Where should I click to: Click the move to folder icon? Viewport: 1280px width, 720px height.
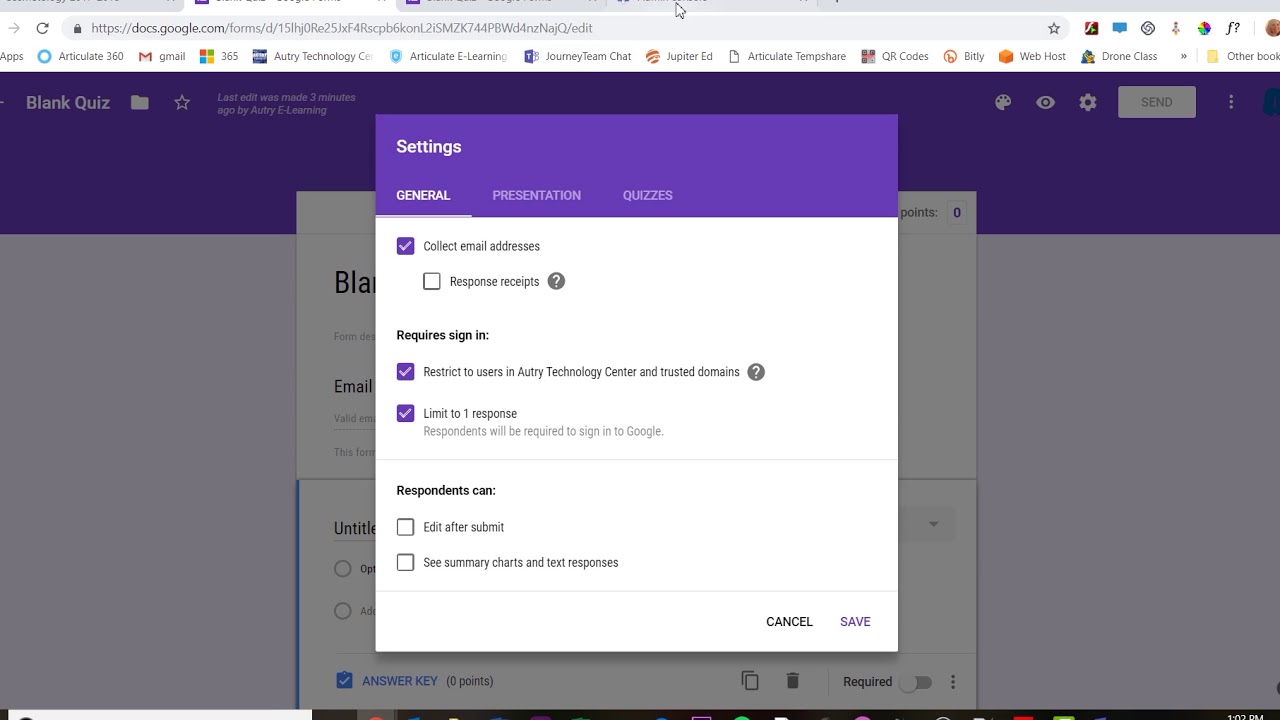(140, 102)
